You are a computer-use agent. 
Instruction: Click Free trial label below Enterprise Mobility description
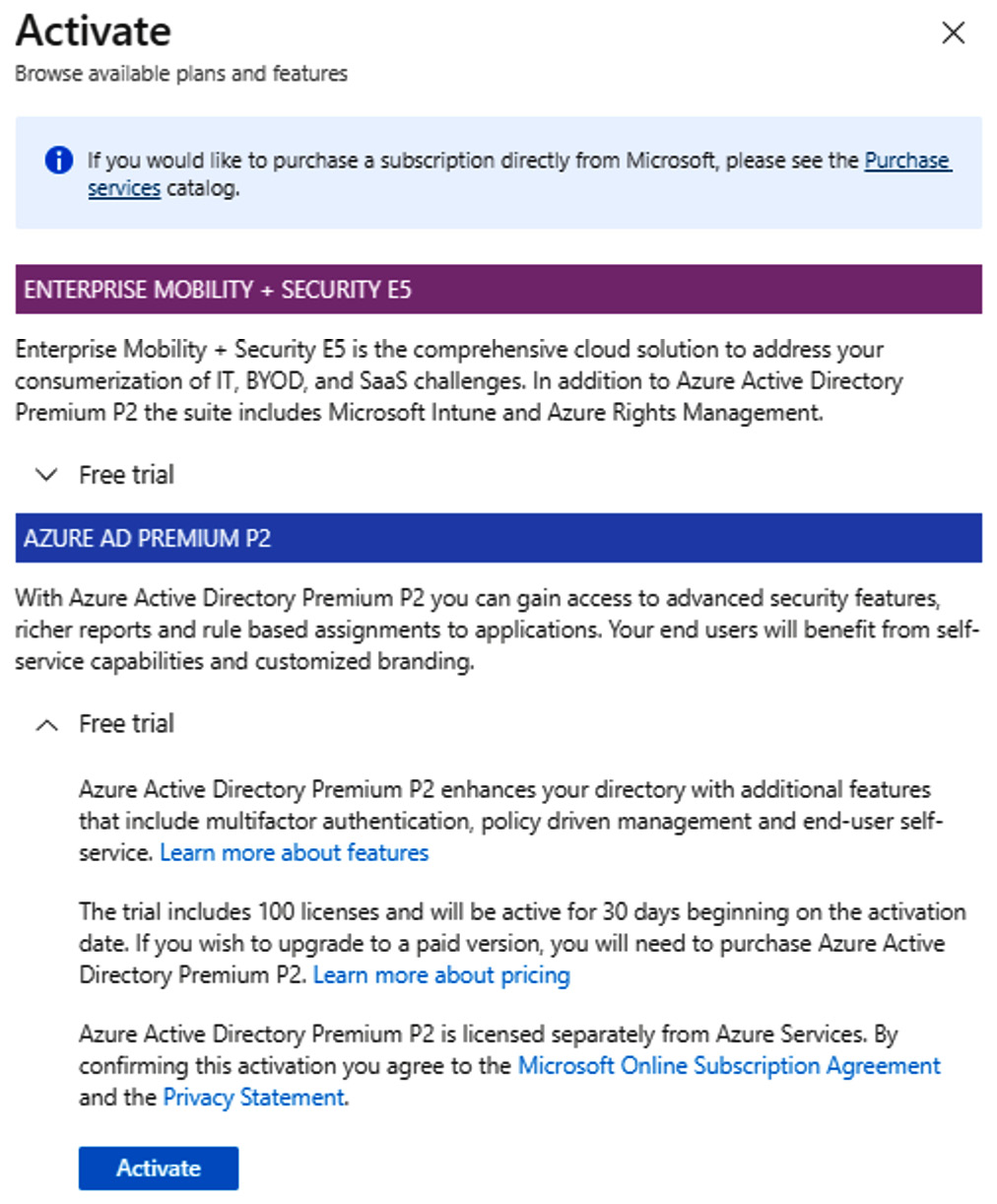point(126,475)
